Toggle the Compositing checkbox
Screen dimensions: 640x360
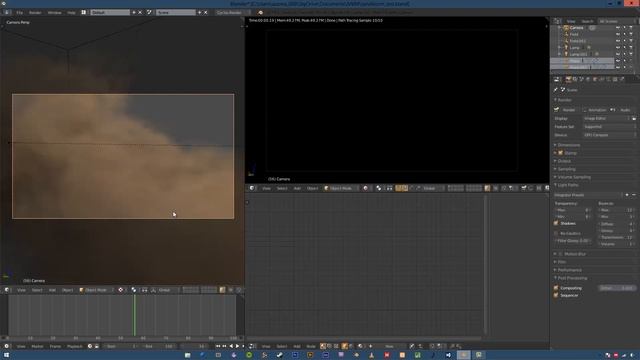point(556,288)
